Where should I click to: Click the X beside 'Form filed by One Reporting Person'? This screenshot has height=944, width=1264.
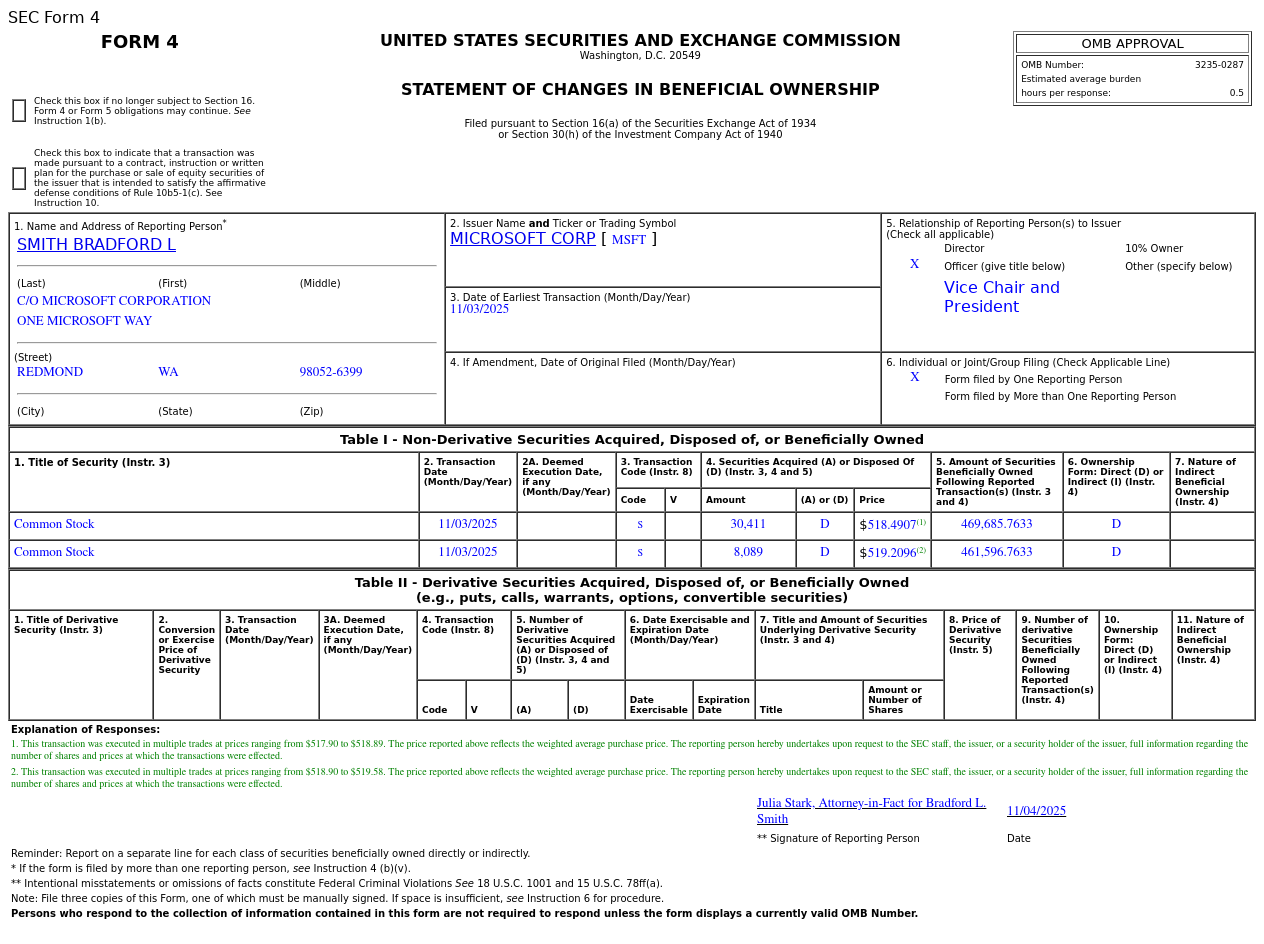pos(914,378)
